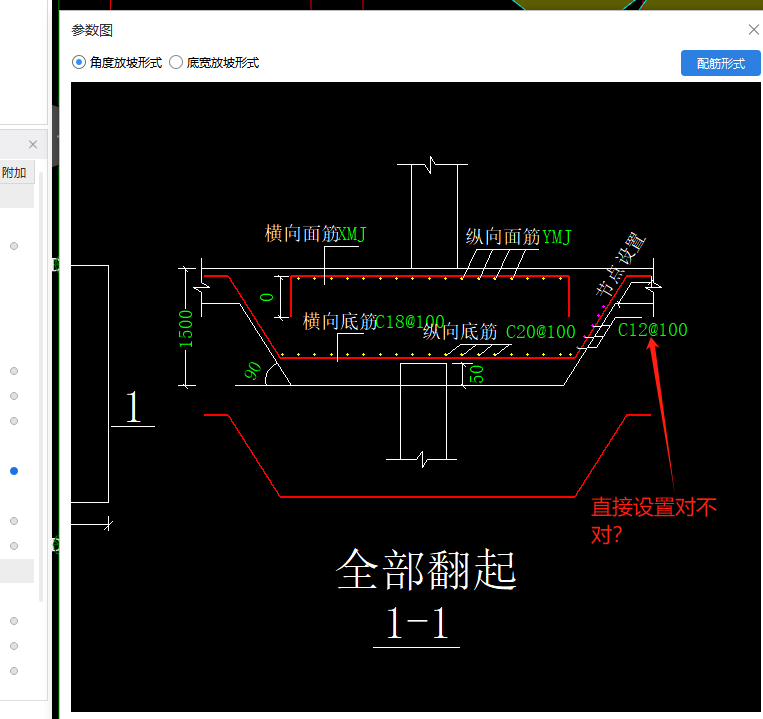
Task: Open the 配筋形式 button
Action: 720,63
